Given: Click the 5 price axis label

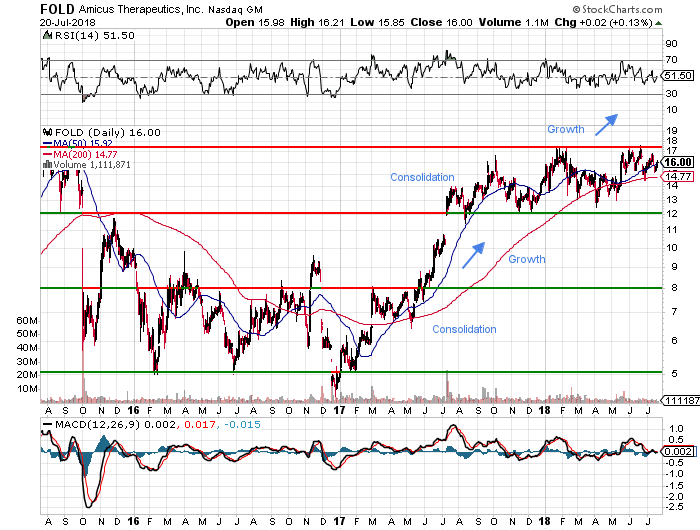Looking at the screenshot, I should (674, 373).
